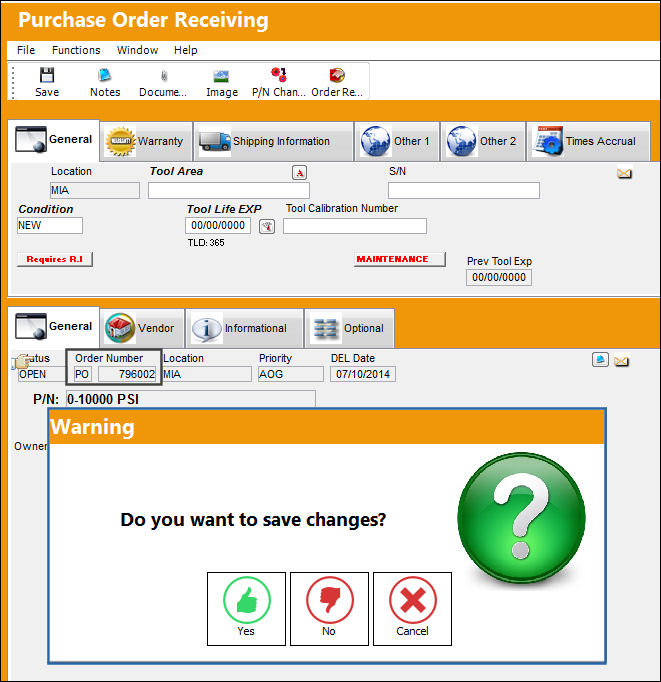
Task: Switch to the Warranty tab
Action: (x=146, y=141)
